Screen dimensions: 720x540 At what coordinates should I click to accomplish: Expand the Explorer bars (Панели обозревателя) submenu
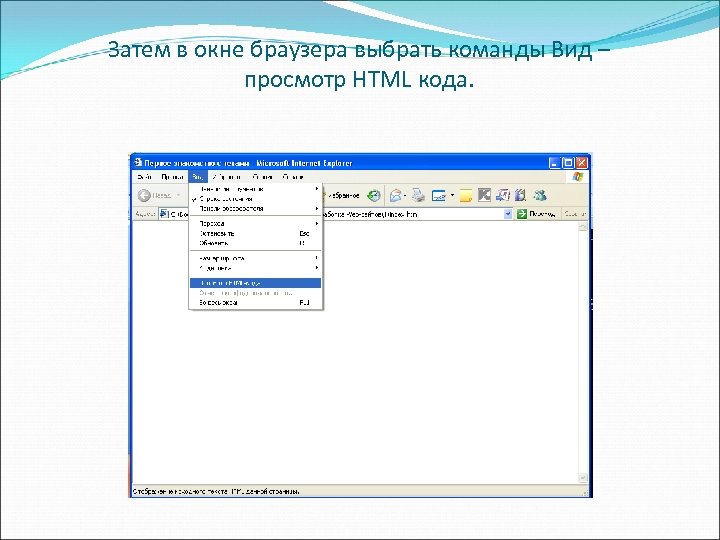pyautogui.click(x=256, y=208)
